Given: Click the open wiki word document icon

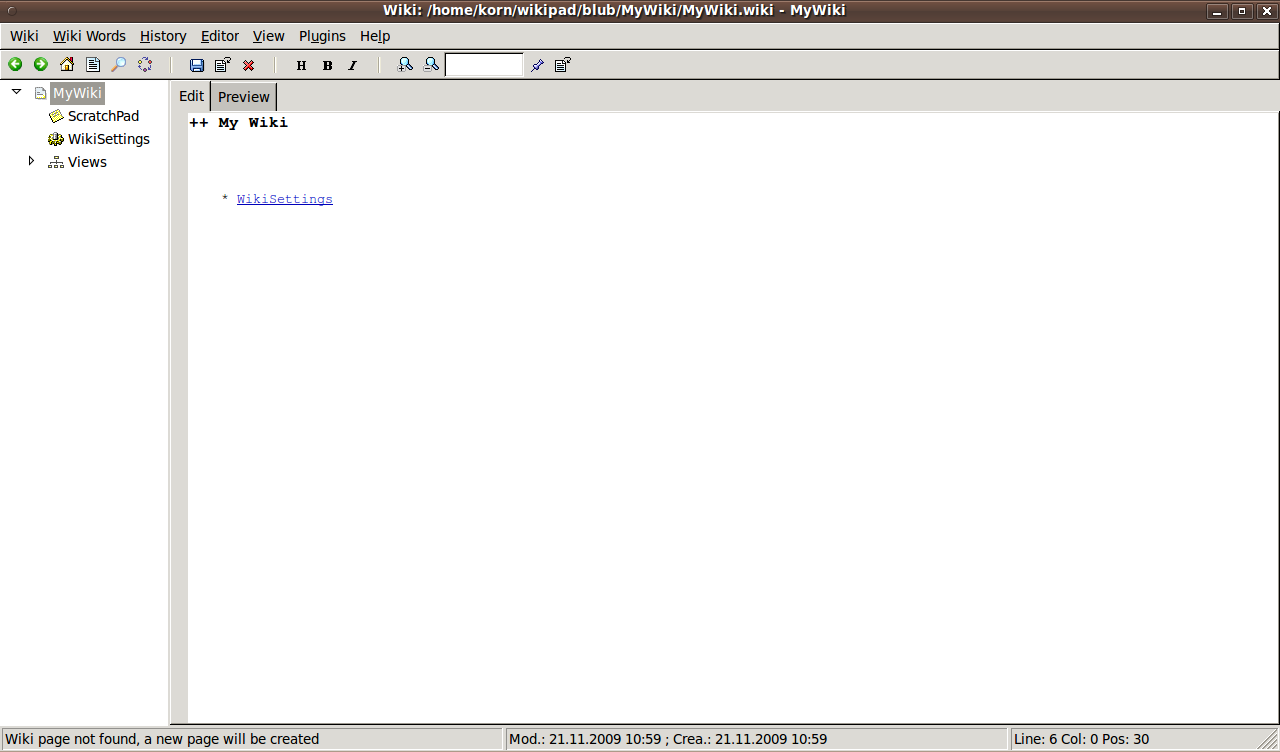Looking at the screenshot, I should click(x=93, y=65).
